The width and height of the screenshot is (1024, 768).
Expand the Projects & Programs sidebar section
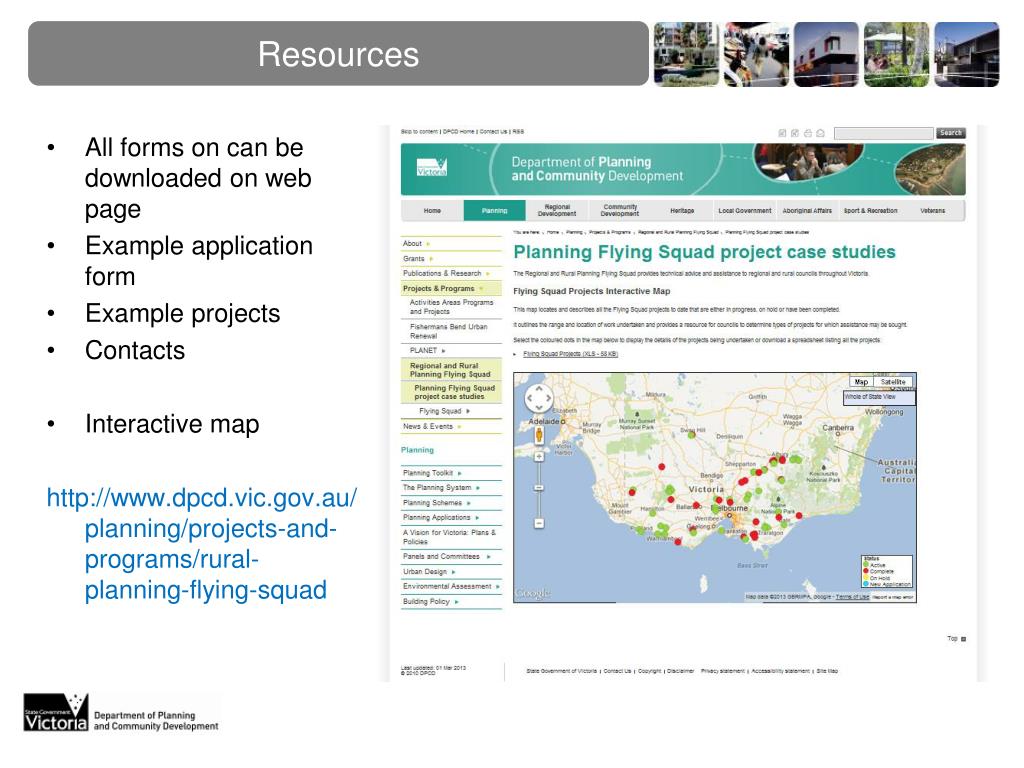(442, 288)
